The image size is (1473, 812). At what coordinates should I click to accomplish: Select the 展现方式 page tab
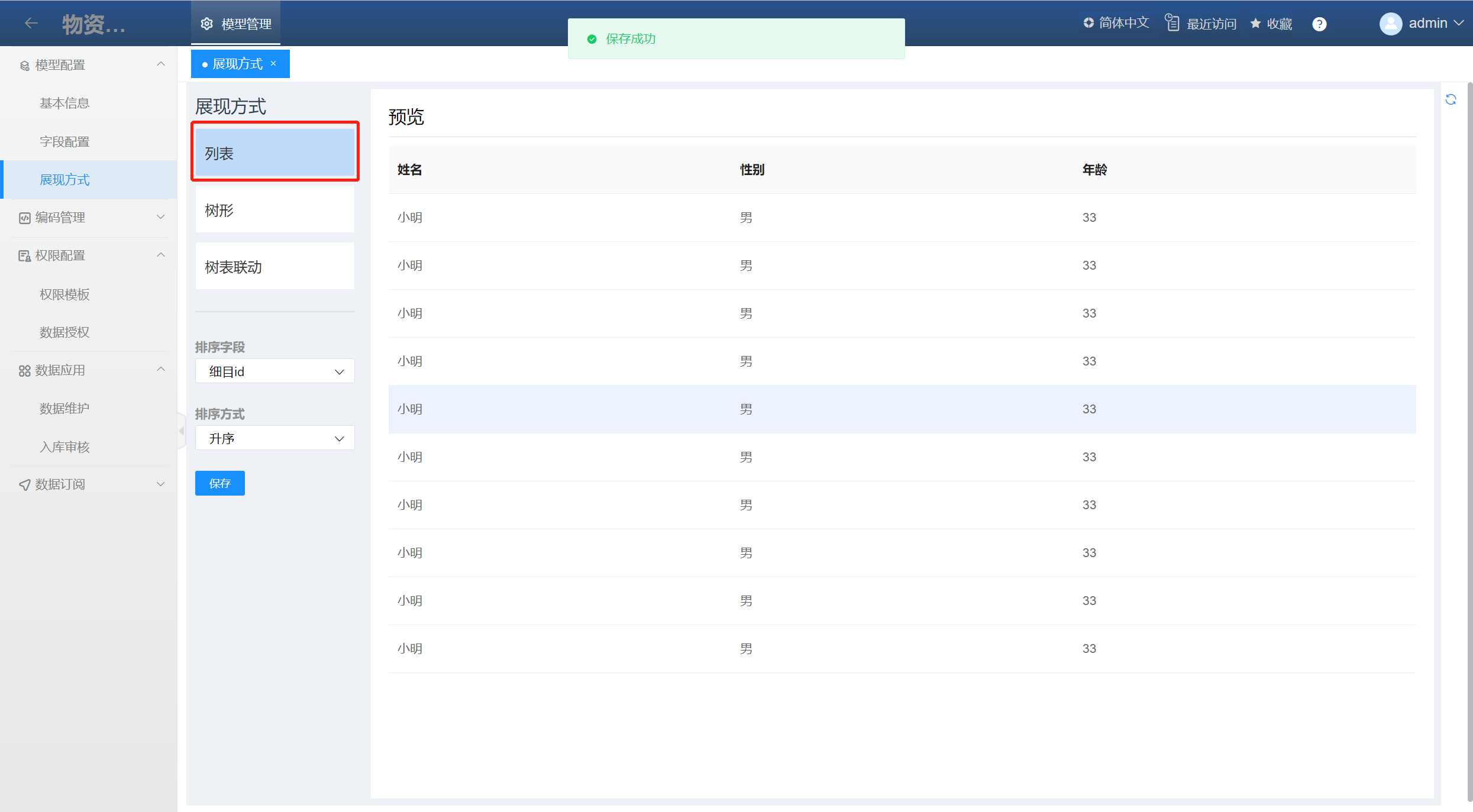pyautogui.click(x=240, y=64)
